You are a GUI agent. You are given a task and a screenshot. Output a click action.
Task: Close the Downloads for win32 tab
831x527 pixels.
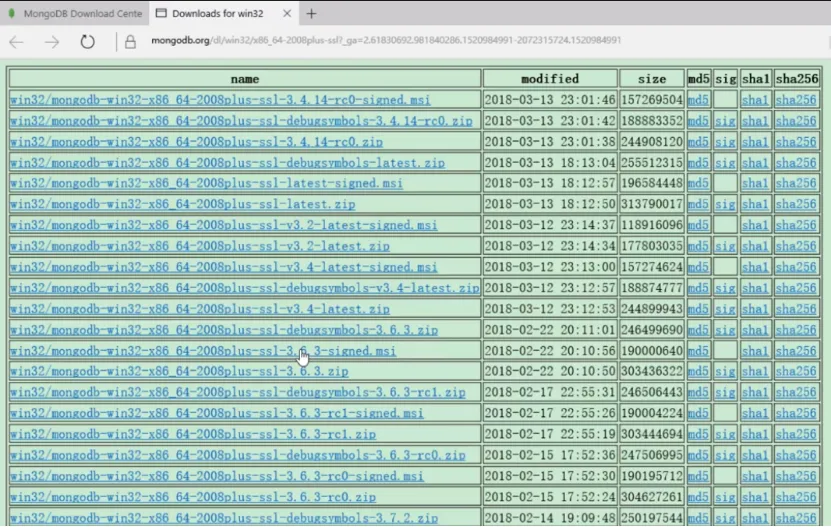coord(287,13)
